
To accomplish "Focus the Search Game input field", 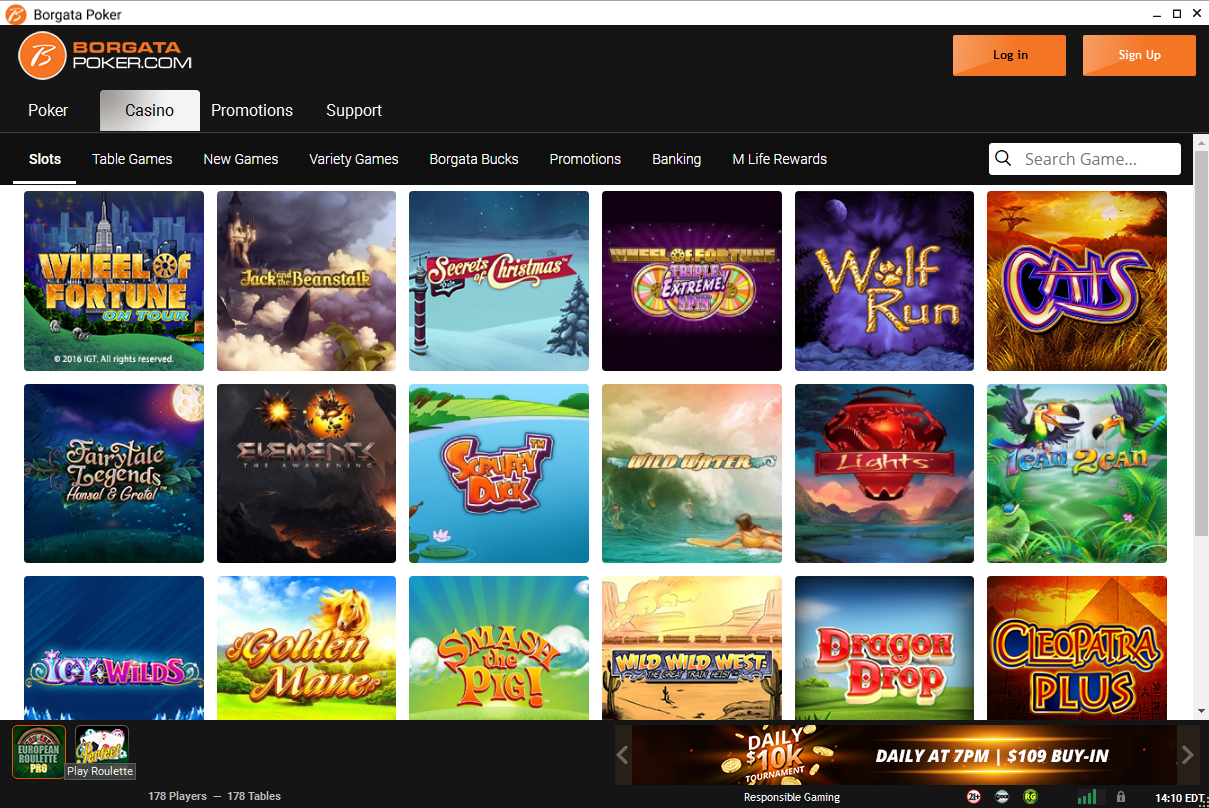I will [1085, 159].
